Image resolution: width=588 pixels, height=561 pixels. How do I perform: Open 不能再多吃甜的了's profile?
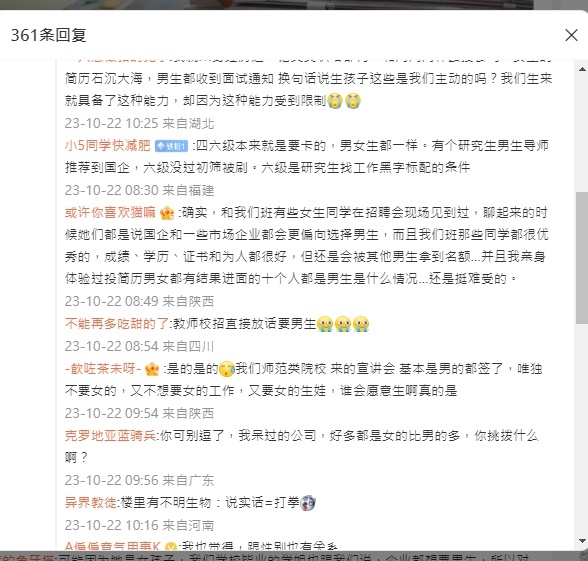click(117, 324)
